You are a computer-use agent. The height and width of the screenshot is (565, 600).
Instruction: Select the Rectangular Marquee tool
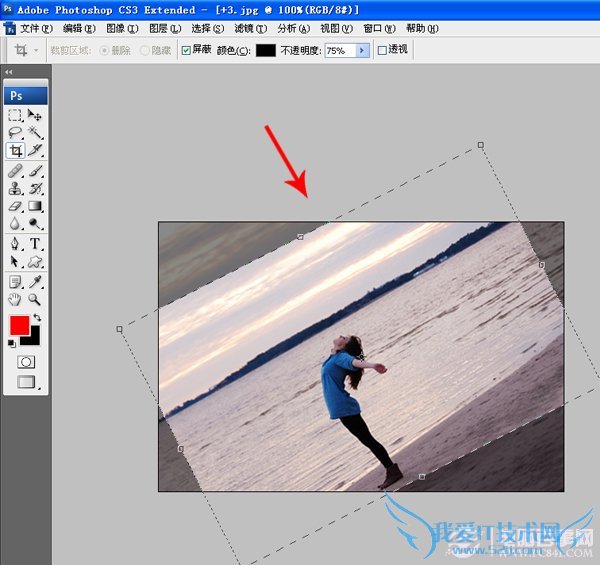15,115
